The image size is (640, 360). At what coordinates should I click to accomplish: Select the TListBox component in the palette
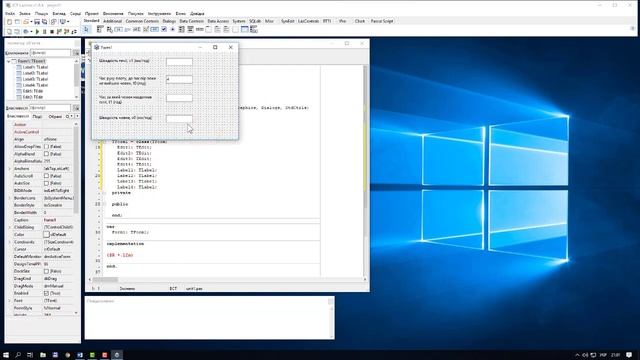[x=181, y=29]
